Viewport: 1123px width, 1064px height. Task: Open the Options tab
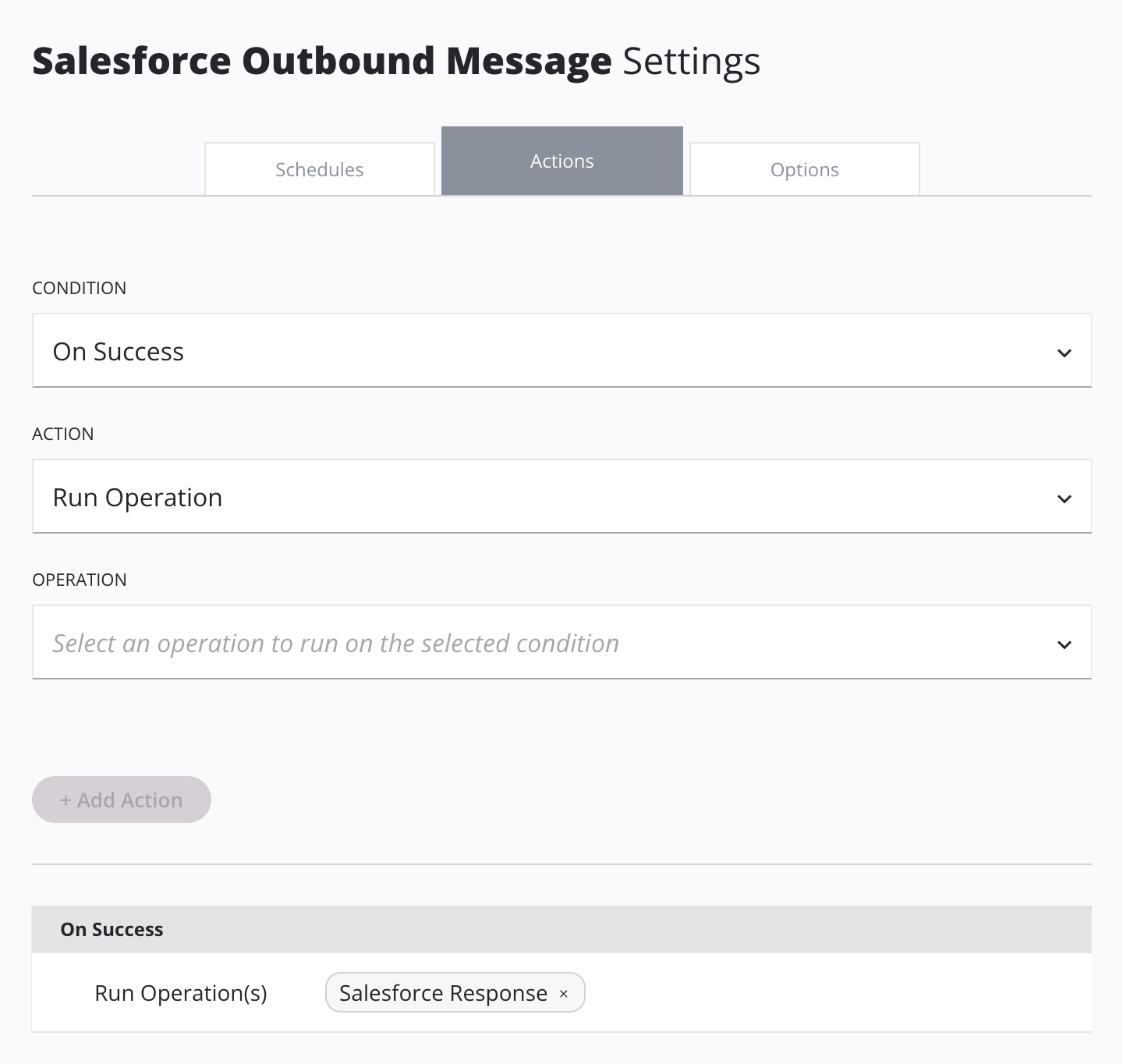point(804,169)
